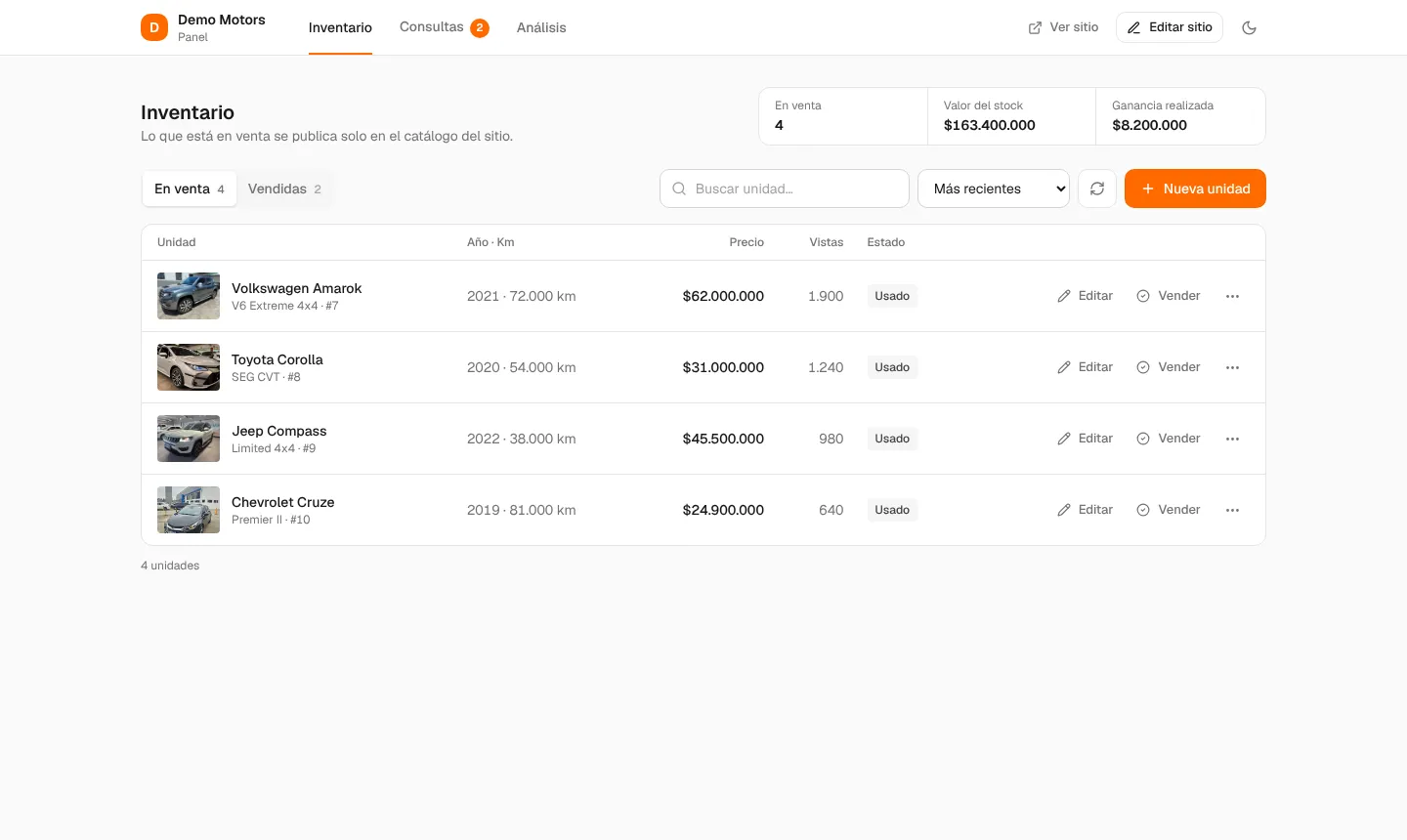Click the Consultas notification badge 2
The height and width of the screenshot is (840, 1407).
[x=480, y=27]
